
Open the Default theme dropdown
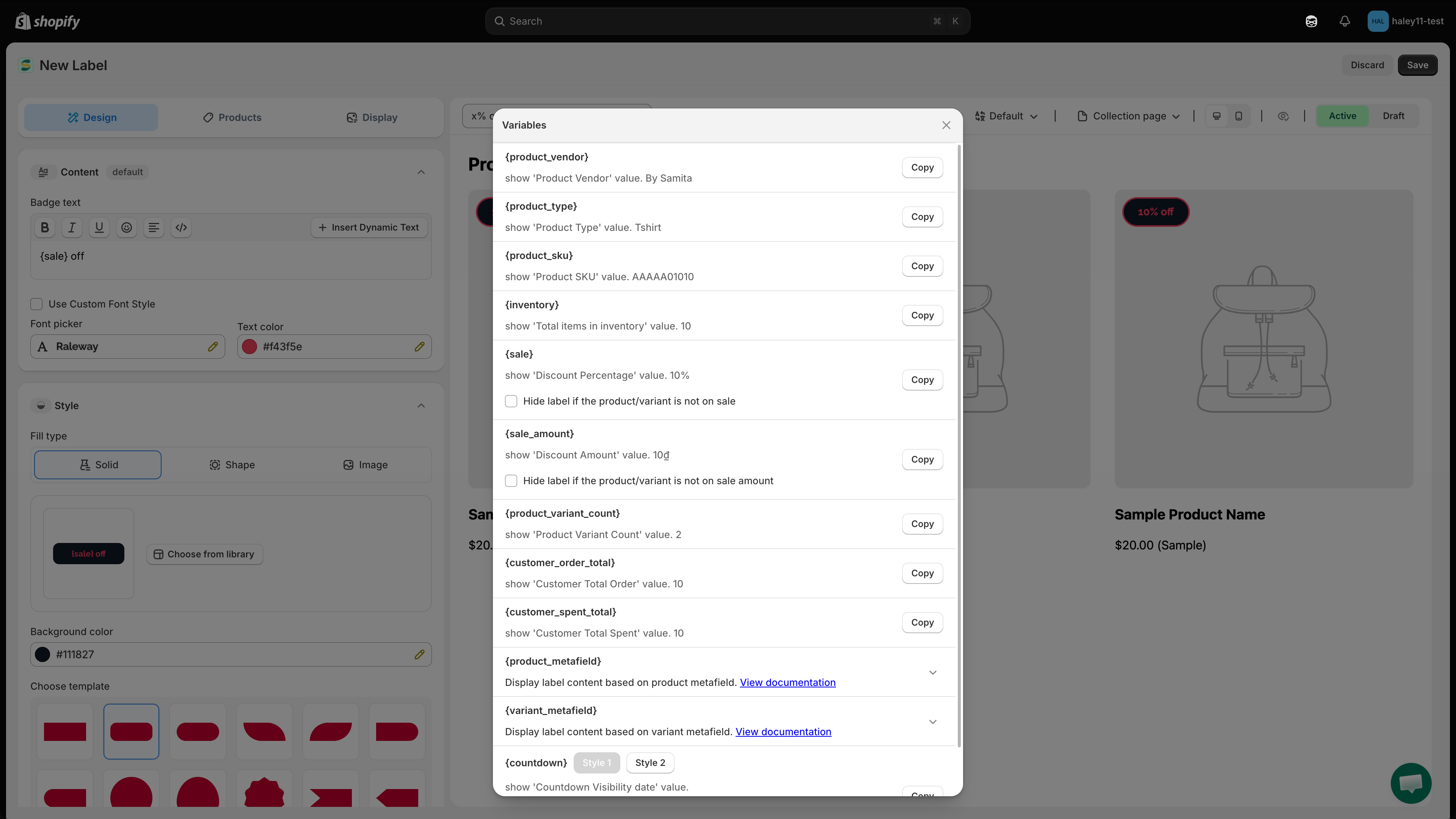[x=1006, y=116]
